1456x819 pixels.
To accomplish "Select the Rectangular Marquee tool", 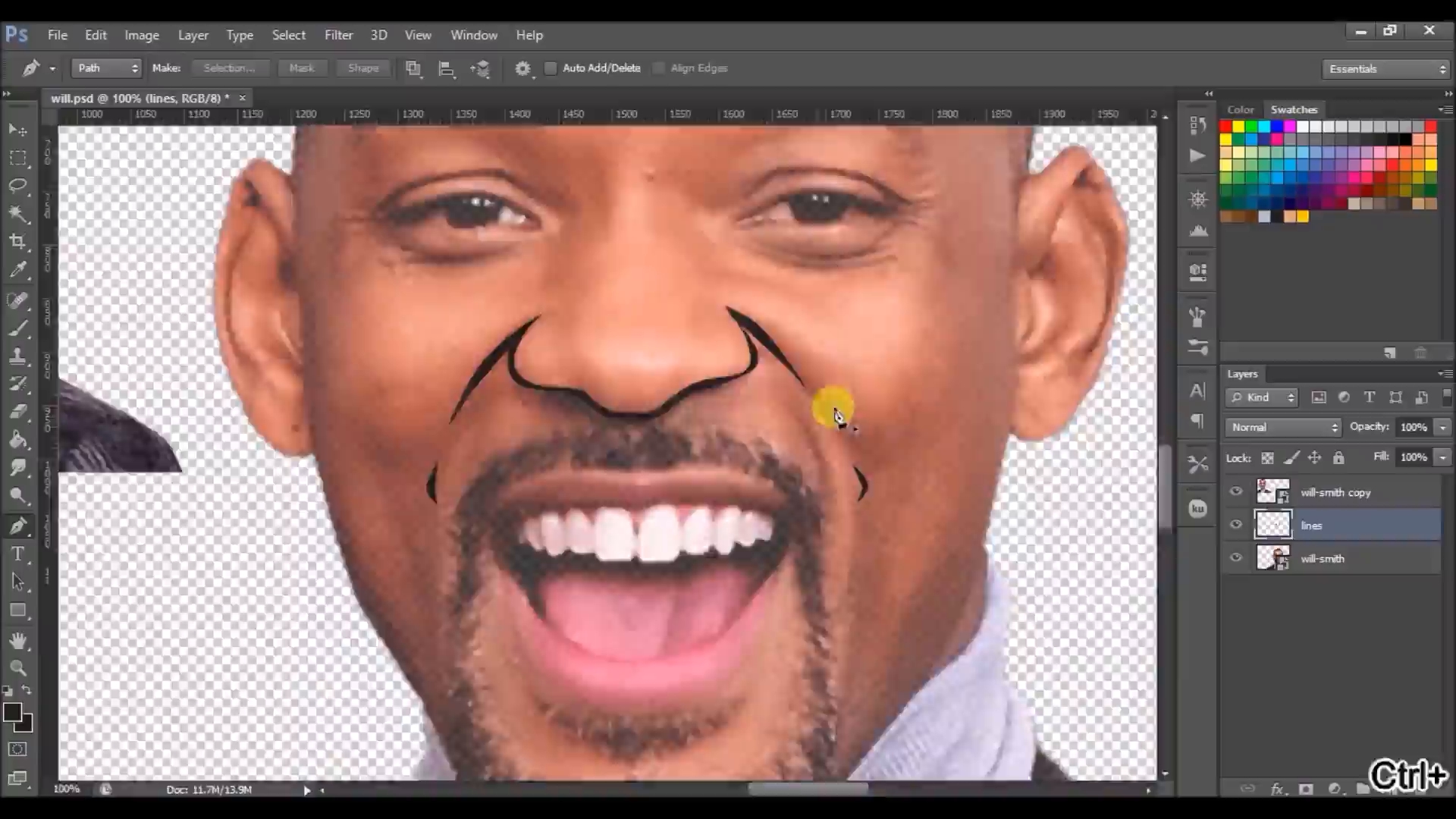I will click(x=18, y=158).
